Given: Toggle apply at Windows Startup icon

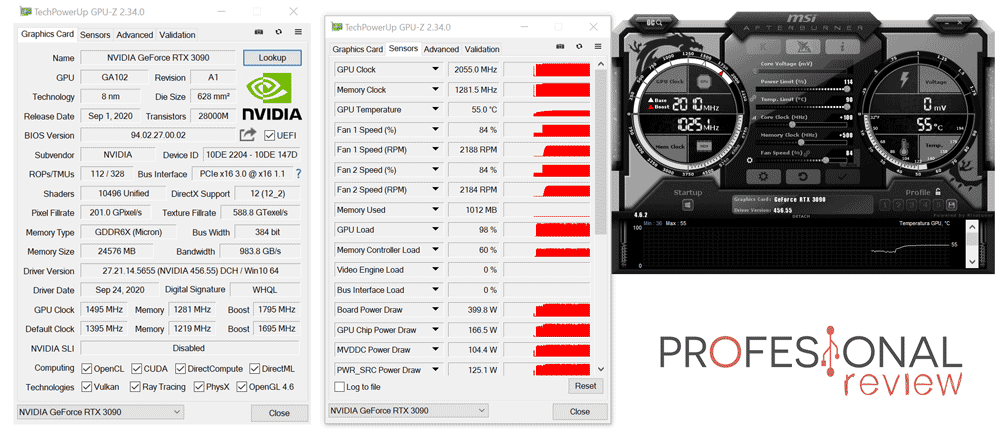Looking at the screenshot, I should click(688, 205).
